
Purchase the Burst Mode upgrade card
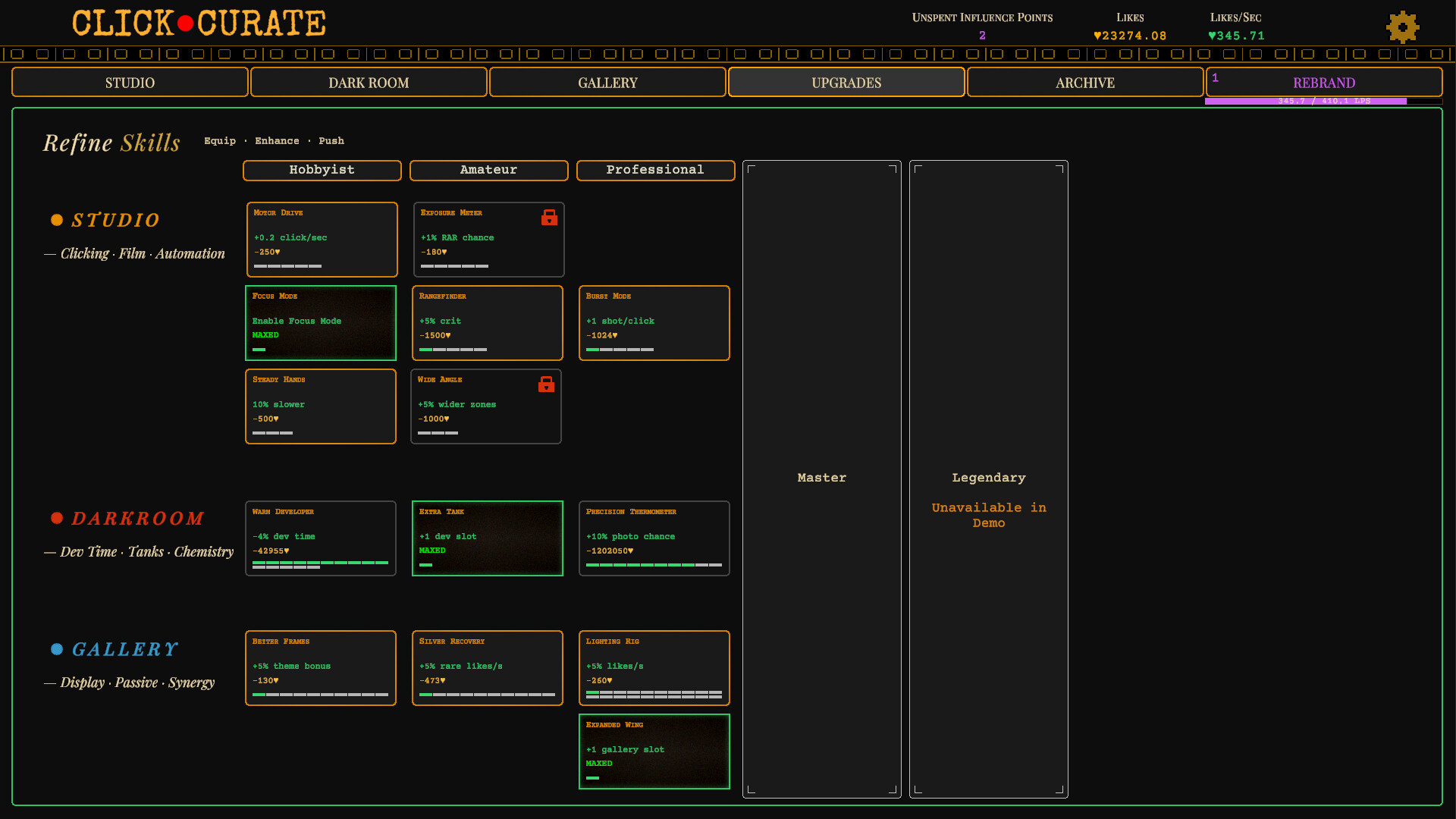tap(654, 323)
